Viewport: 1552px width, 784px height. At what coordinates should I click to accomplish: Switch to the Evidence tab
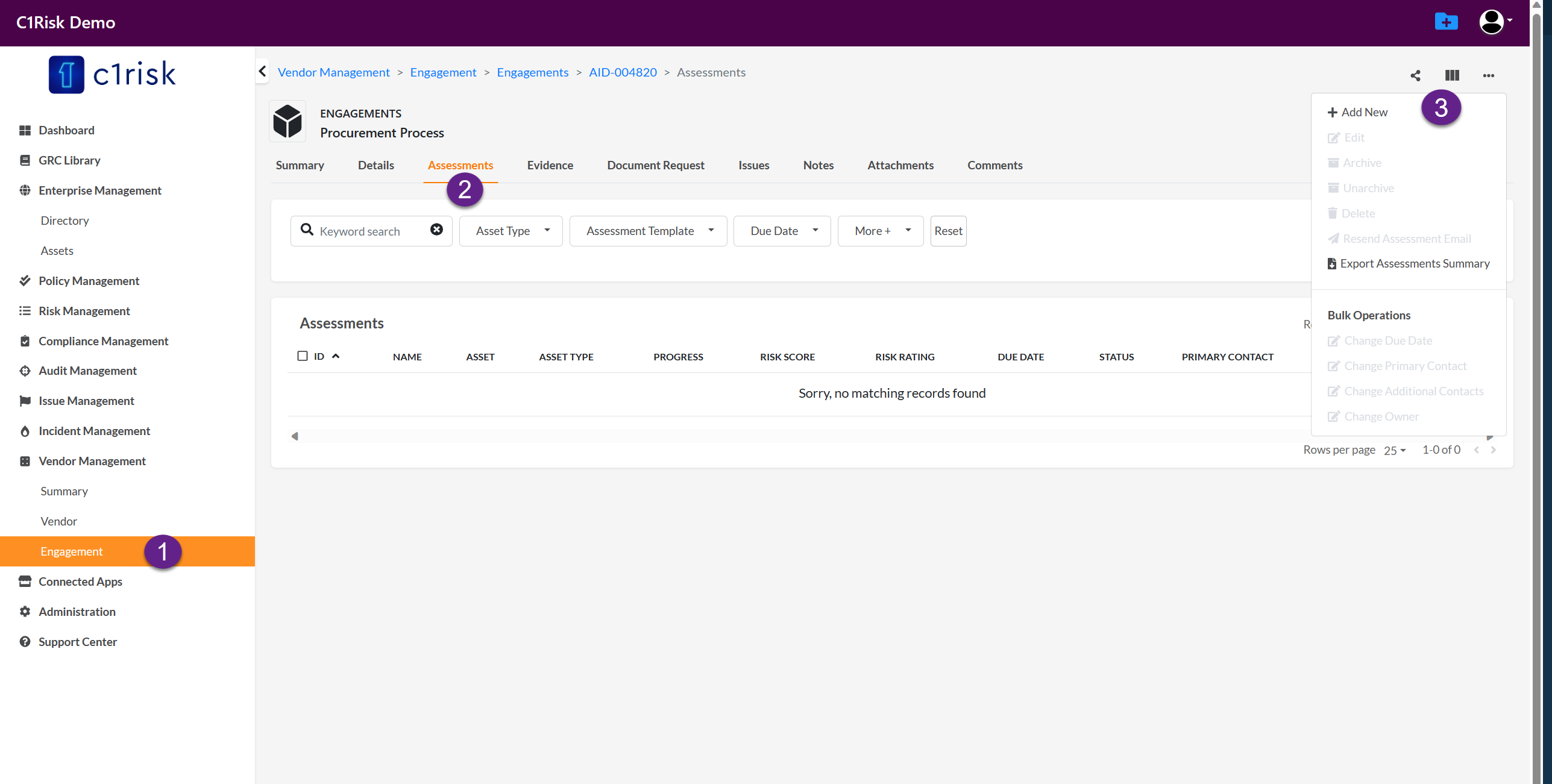tap(550, 165)
